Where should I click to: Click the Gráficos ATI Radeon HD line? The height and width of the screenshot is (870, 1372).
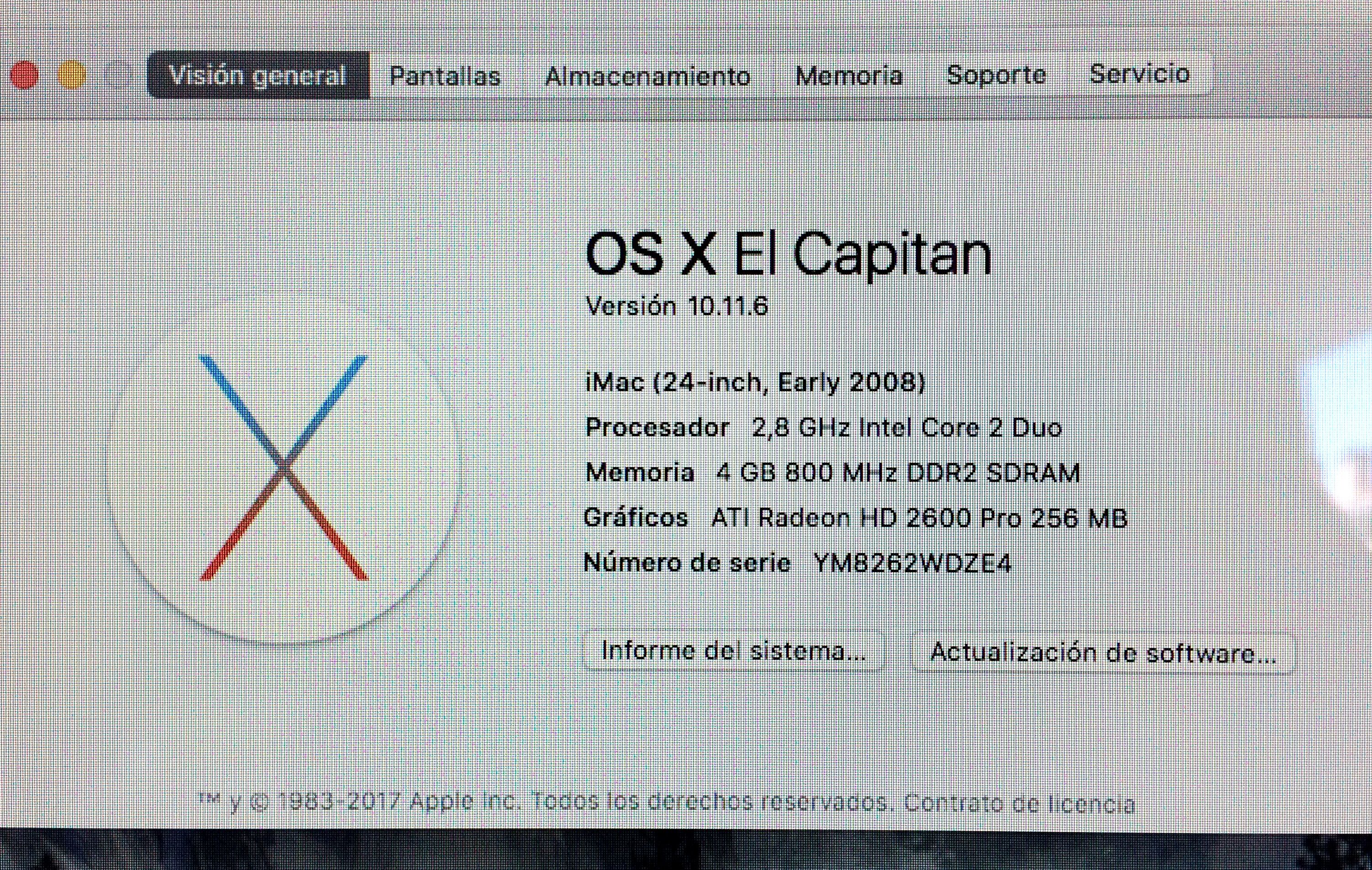point(856,518)
